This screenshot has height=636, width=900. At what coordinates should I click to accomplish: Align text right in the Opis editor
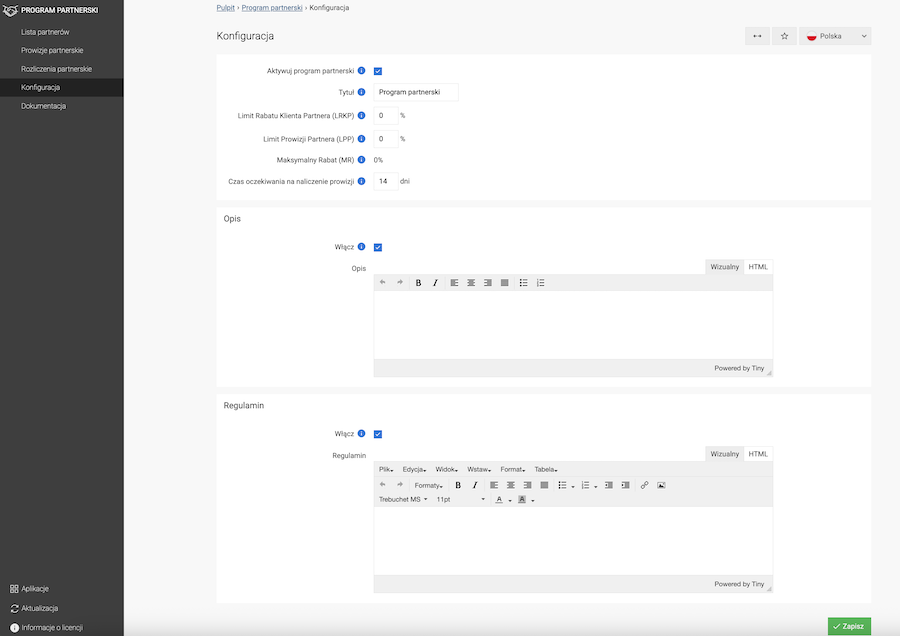tap(487, 282)
